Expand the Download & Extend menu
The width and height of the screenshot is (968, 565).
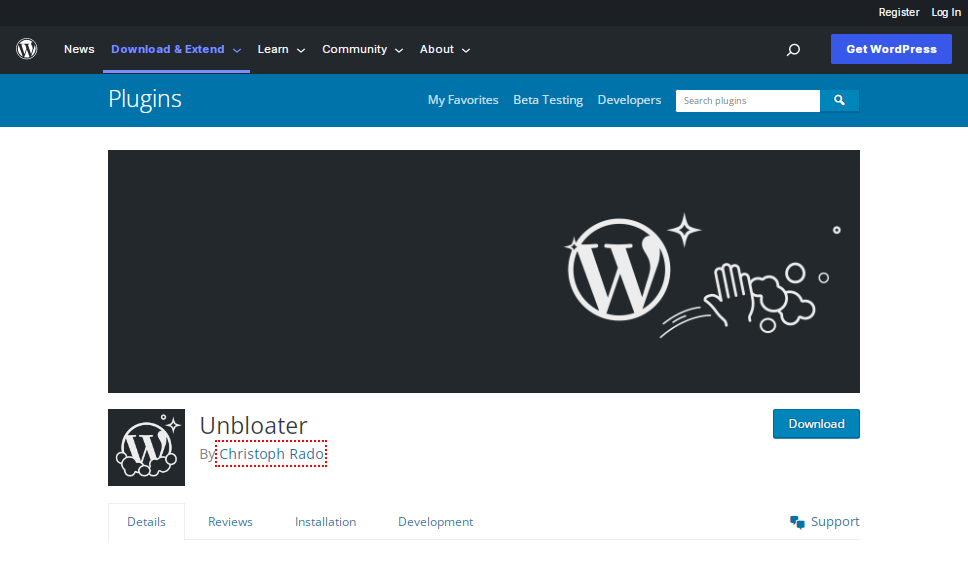tap(176, 49)
